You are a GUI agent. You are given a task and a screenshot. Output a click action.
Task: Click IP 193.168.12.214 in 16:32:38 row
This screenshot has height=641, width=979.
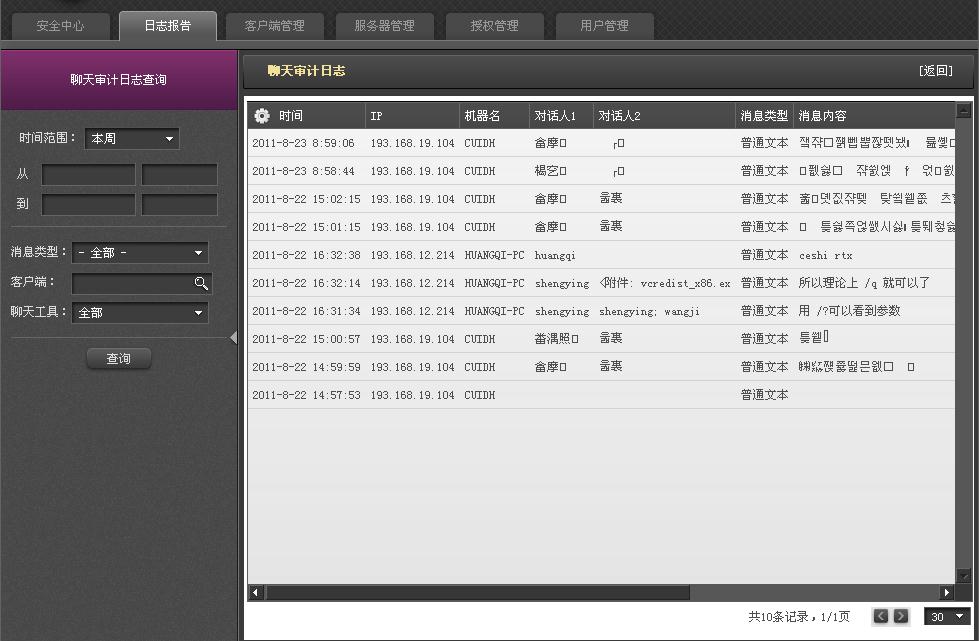click(412, 255)
